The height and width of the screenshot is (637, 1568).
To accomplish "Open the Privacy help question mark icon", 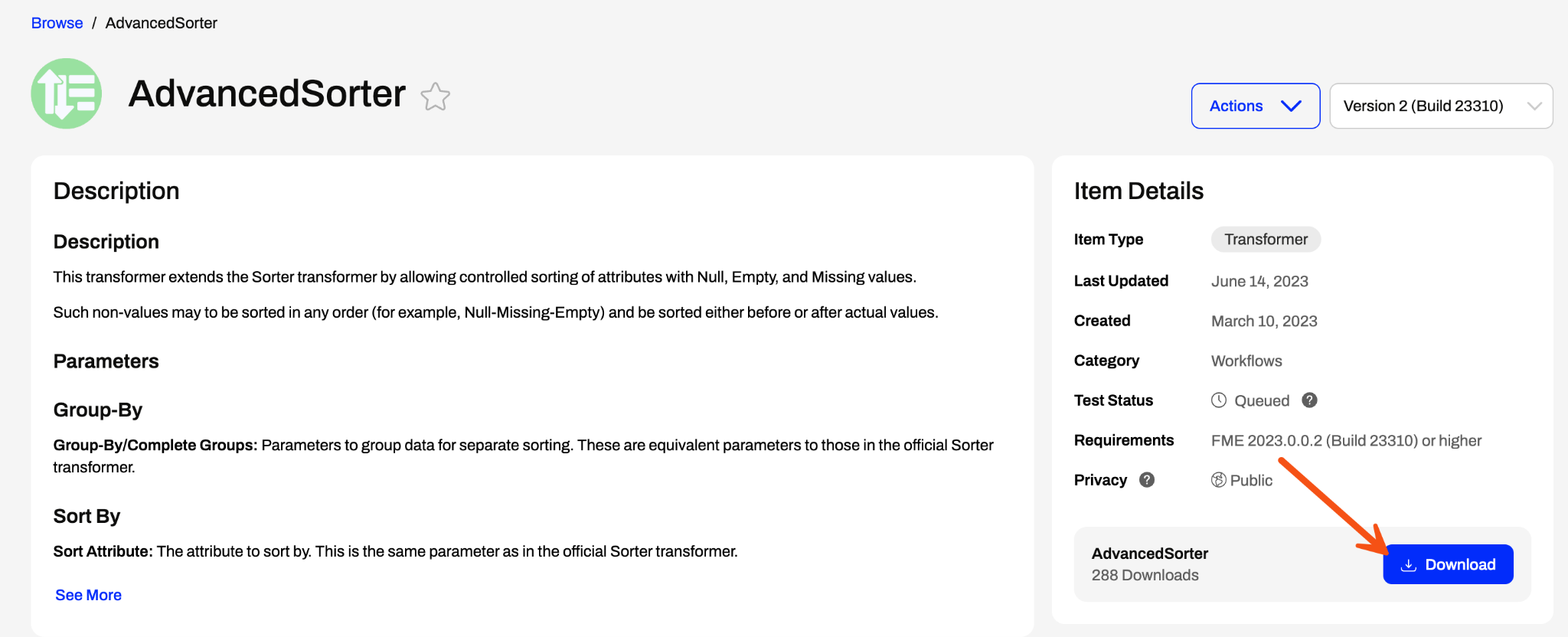I will pos(1146,479).
